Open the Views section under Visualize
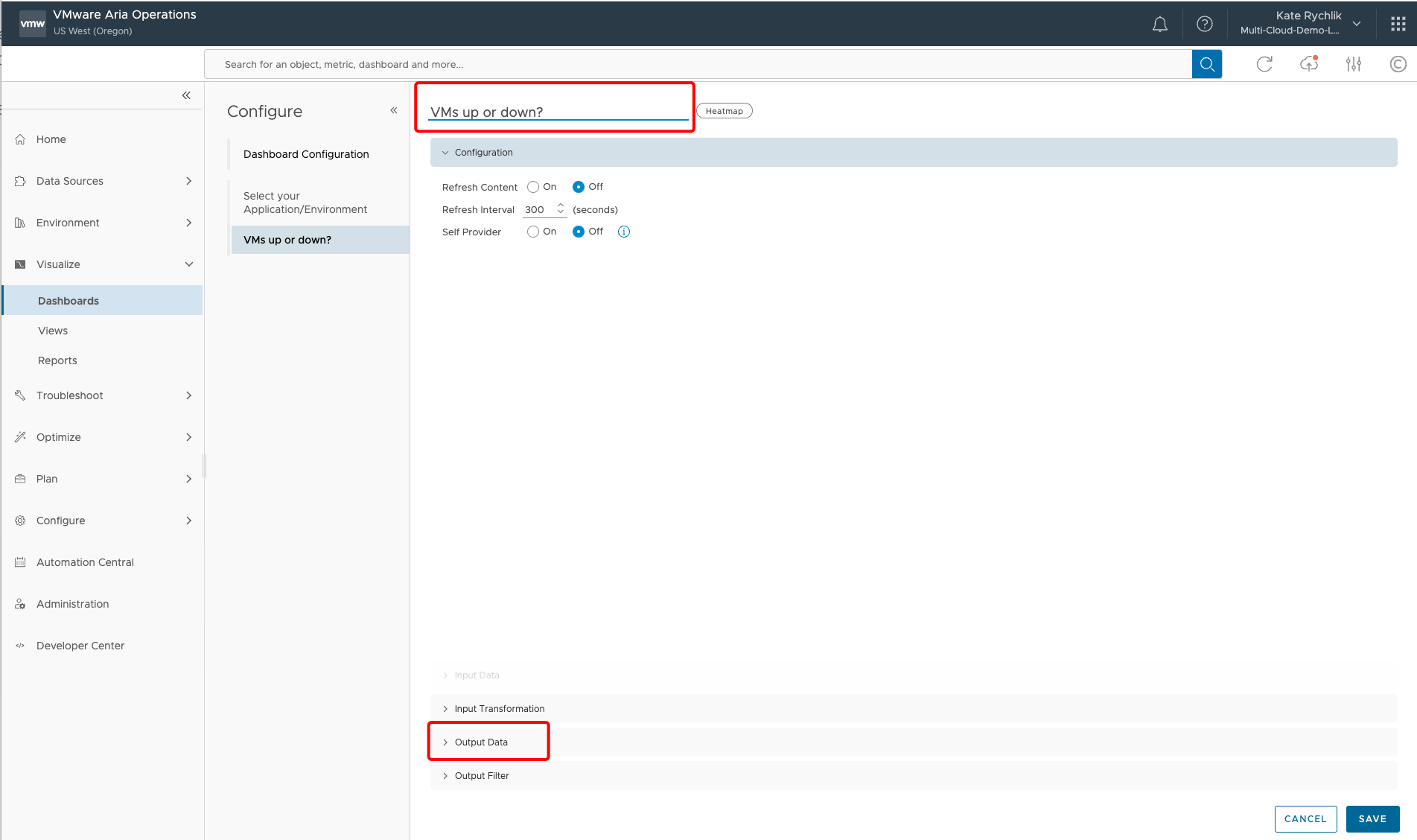This screenshot has width=1417, height=840. point(52,330)
